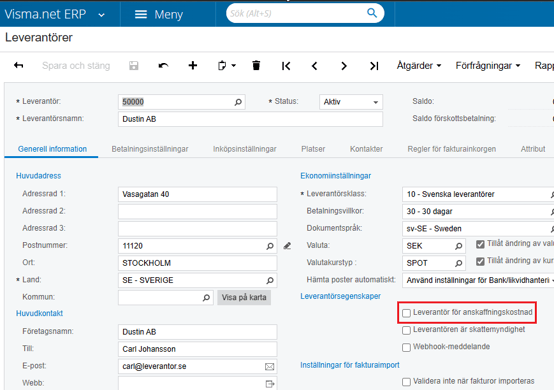
Task: Click the Inställningar för fakturaimport heading
Action: [x=350, y=365]
